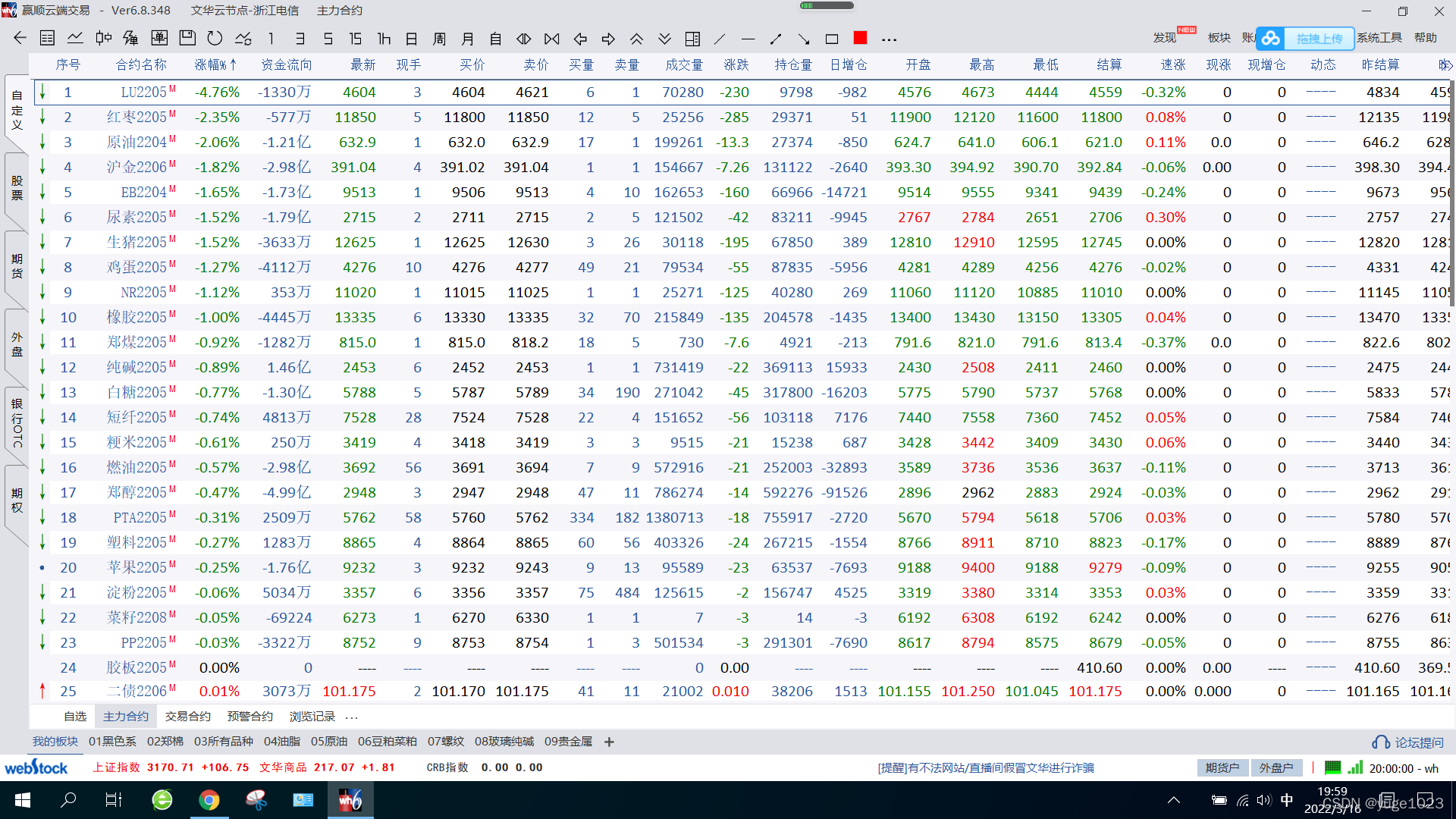The image size is (1456, 819).
Task: Sort by the 资金流向 column header
Action: (286, 65)
